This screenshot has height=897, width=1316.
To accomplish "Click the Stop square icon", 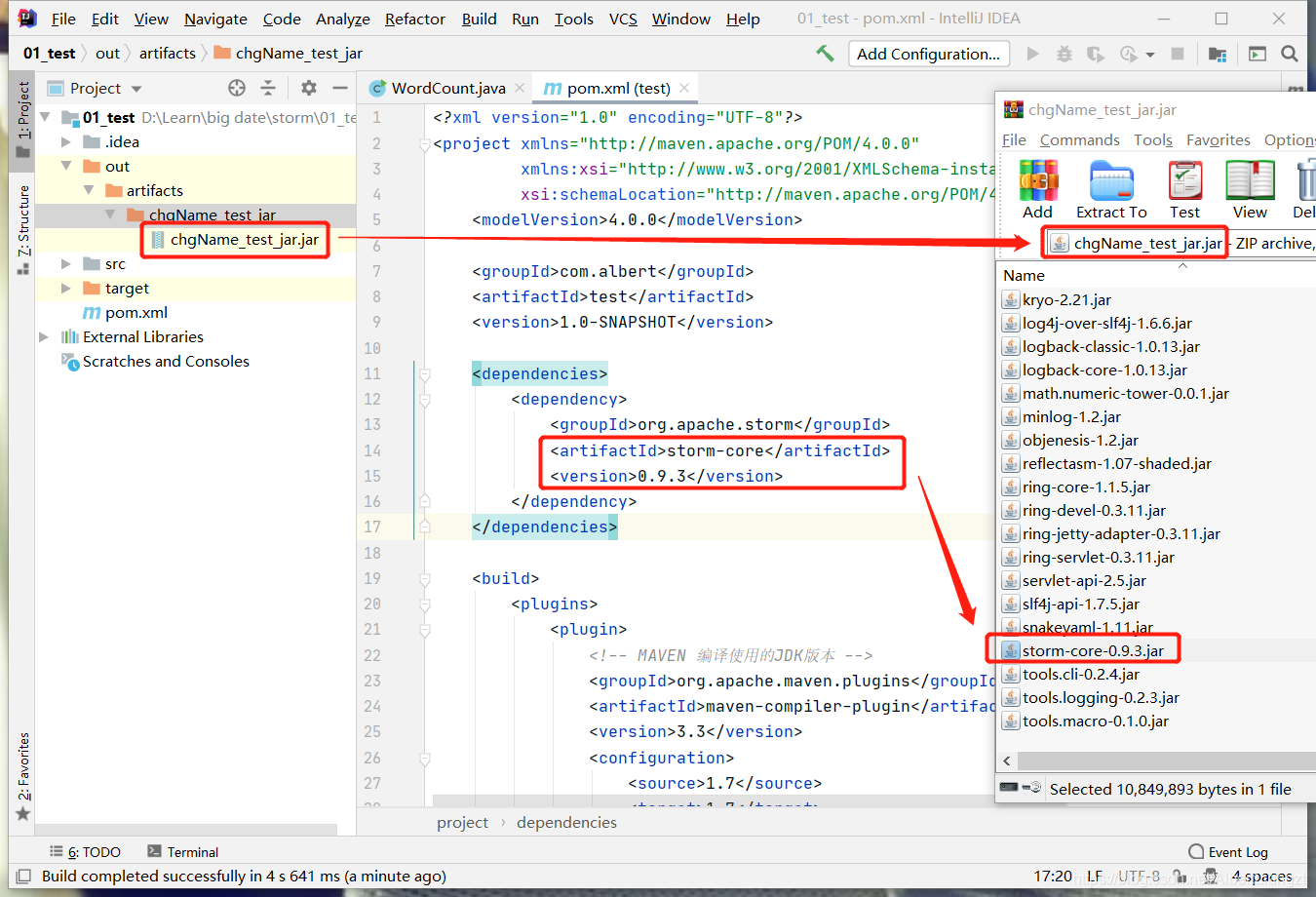I will click(x=1178, y=54).
